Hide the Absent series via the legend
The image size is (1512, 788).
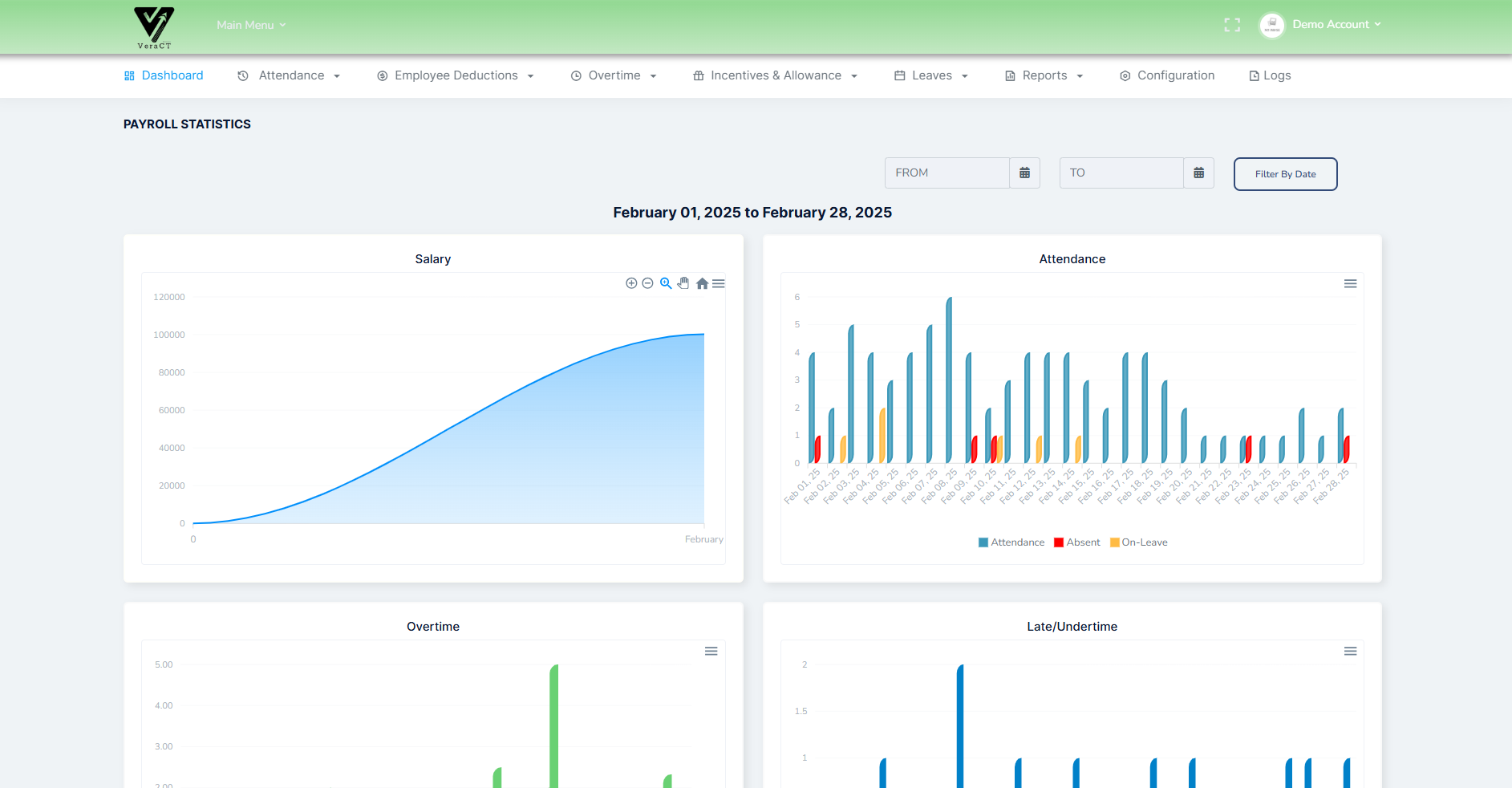[1076, 542]
